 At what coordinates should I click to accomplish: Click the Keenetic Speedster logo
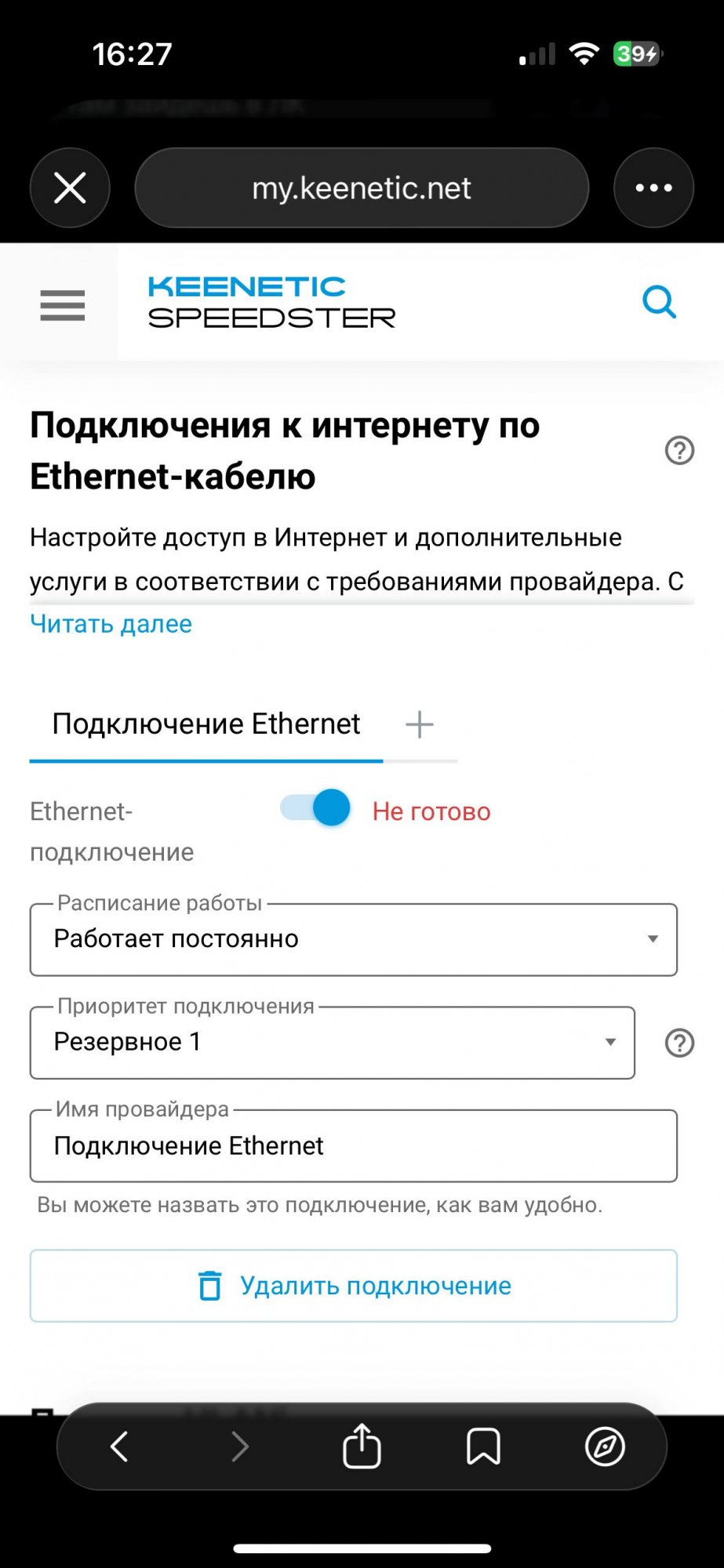tap(271, 302)
